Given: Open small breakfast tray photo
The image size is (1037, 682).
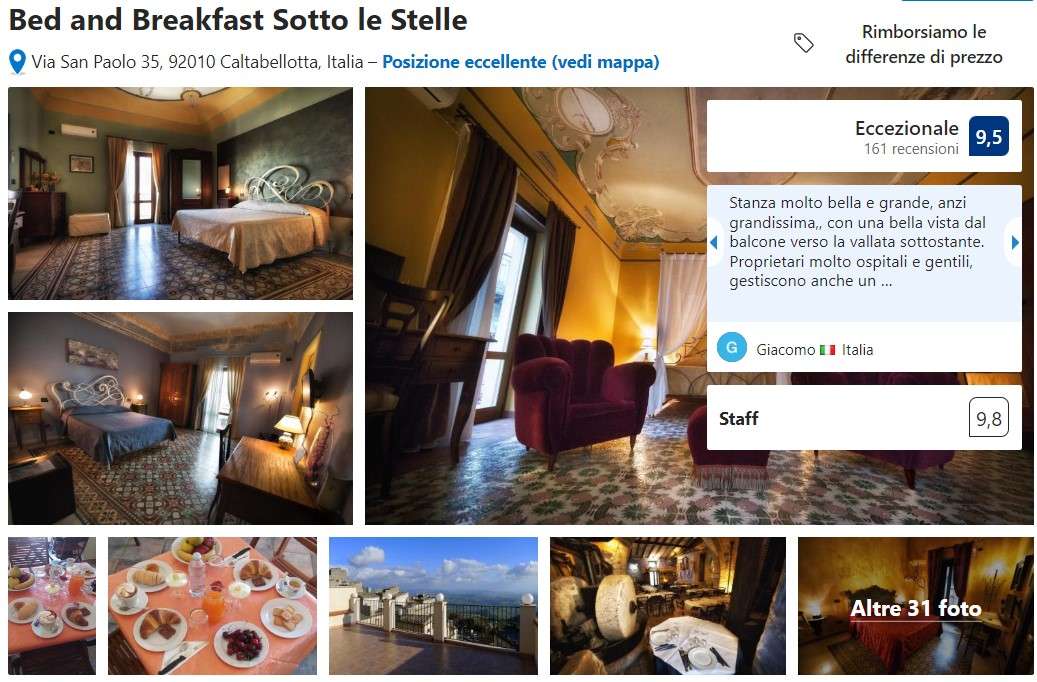Looking at the screenshot, I should click(52, 606).
